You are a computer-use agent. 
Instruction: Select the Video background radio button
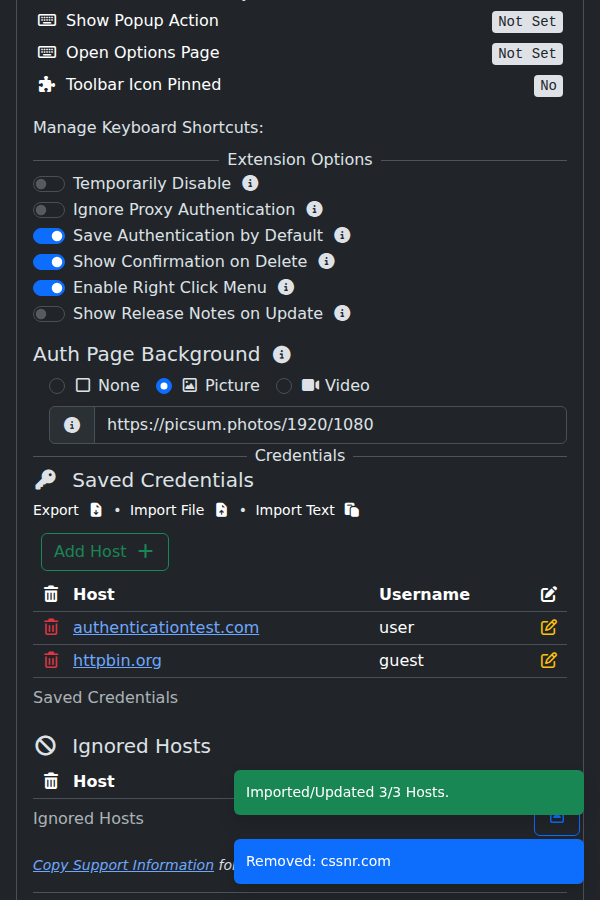click(x=283, y=385)
